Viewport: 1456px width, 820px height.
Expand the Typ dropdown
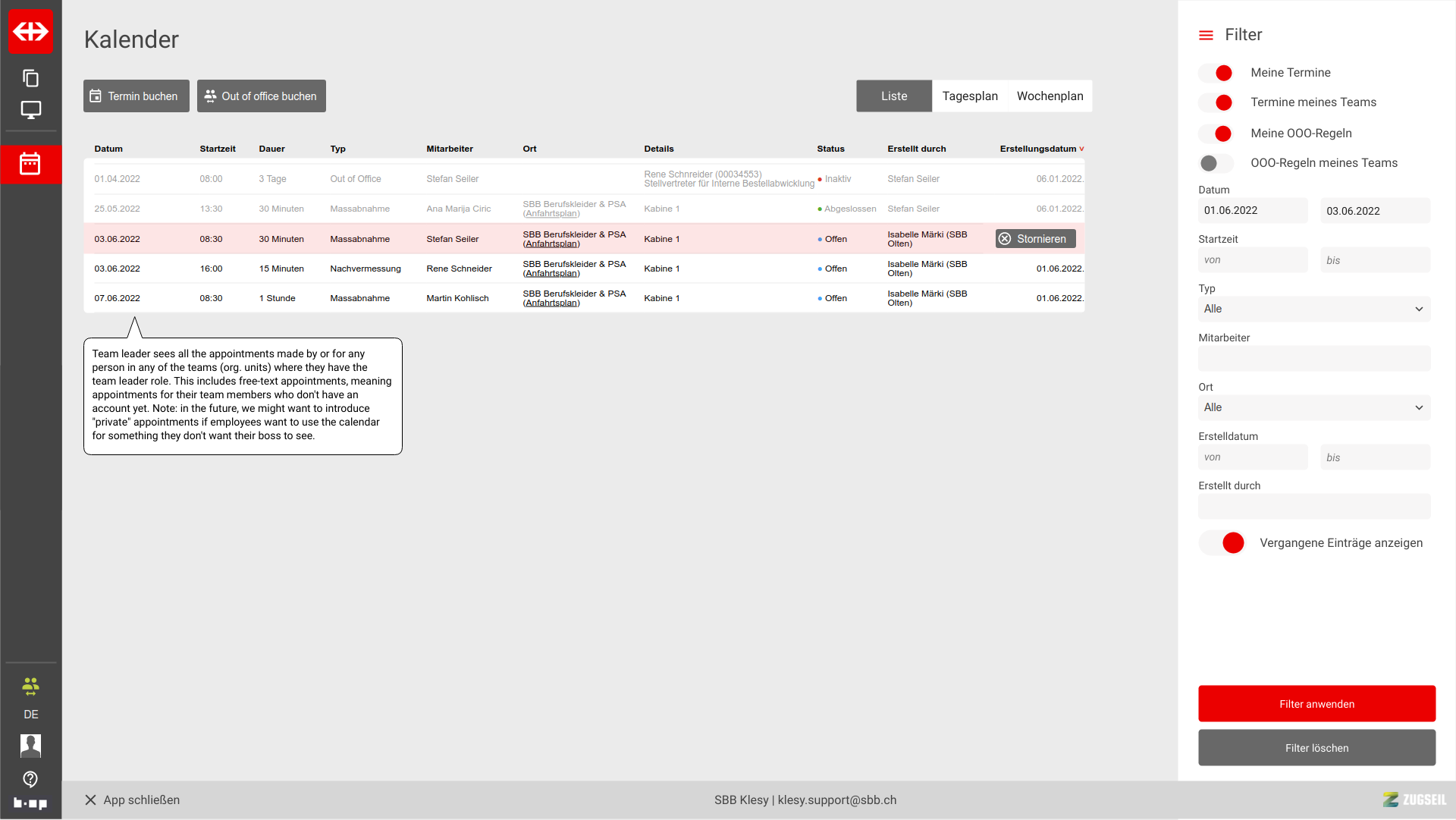[x=1313, y=309]
